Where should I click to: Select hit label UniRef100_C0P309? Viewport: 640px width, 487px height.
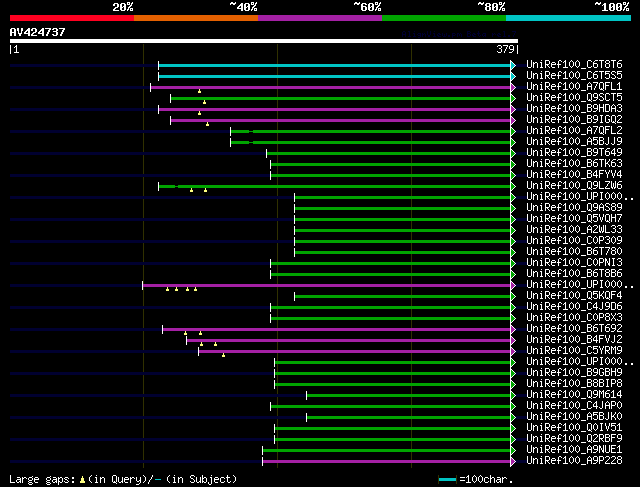[574, 241]
